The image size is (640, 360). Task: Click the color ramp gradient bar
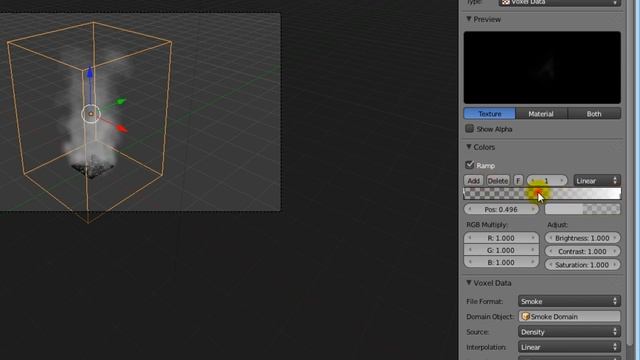click(x=542, y=193)
